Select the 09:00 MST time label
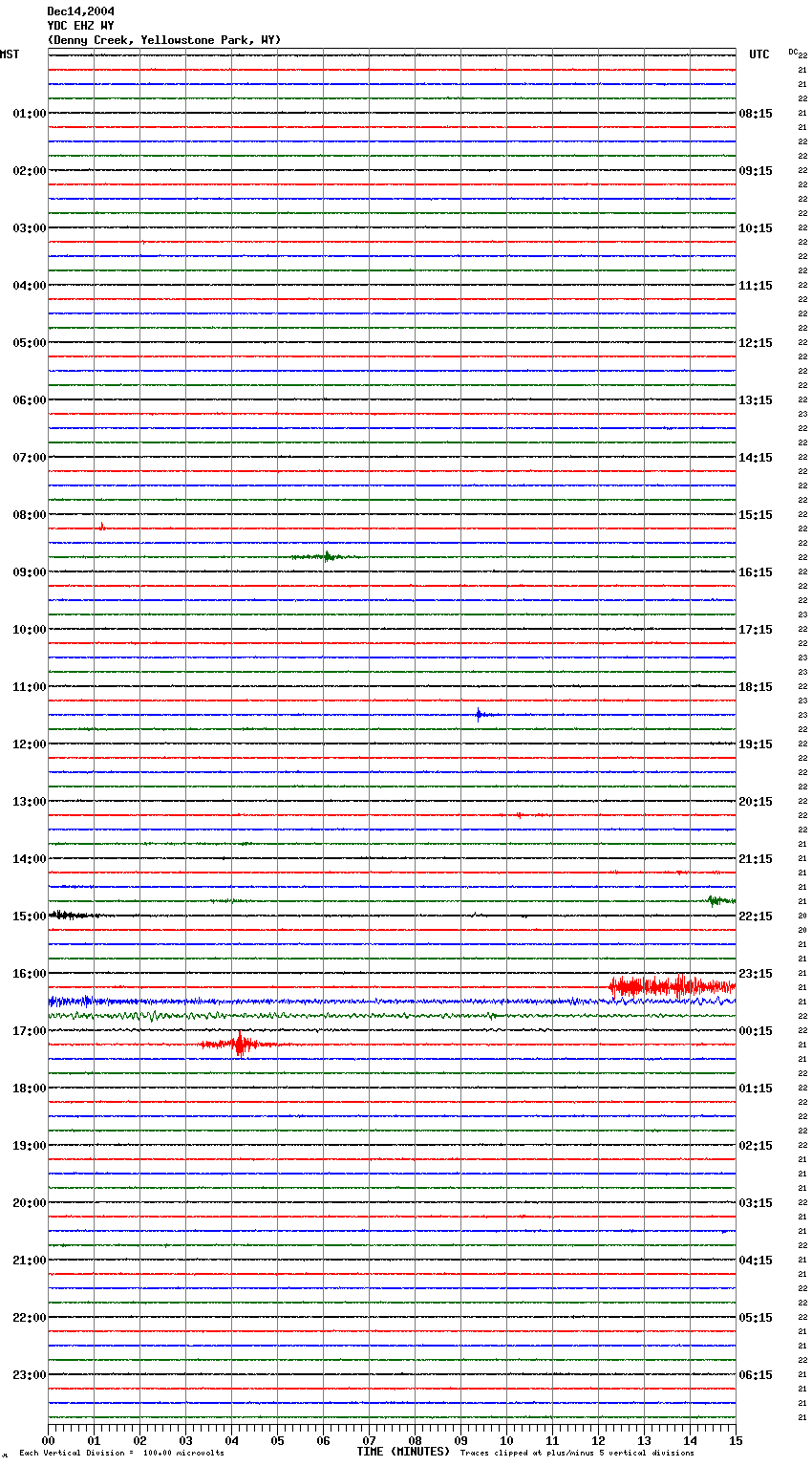812x1466 pixels. 30,572
